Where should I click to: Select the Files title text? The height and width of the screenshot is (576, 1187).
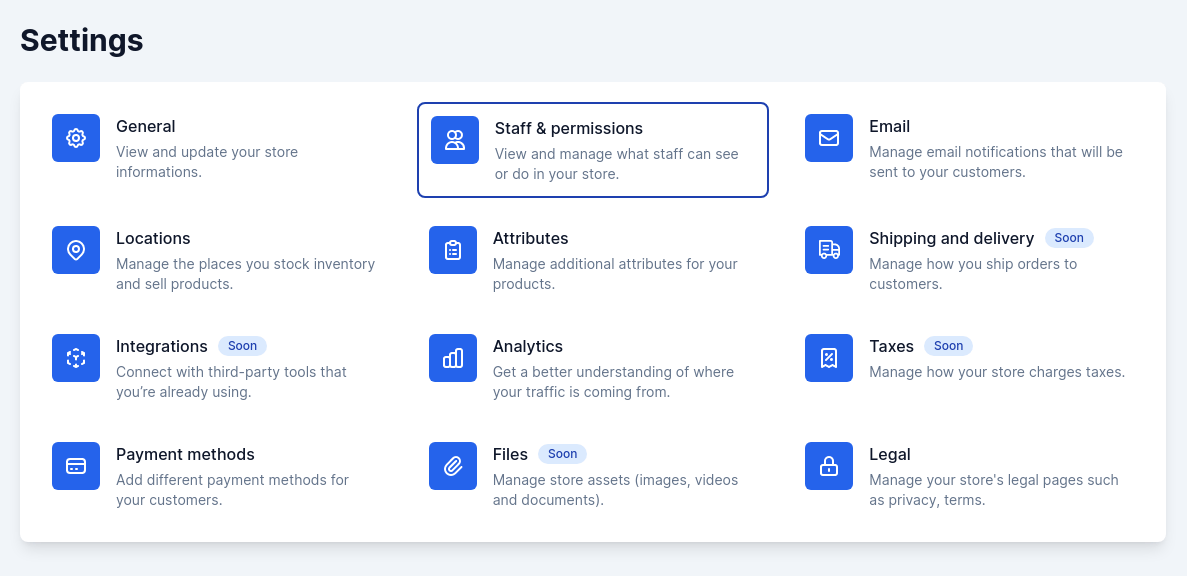pos(510,454)
